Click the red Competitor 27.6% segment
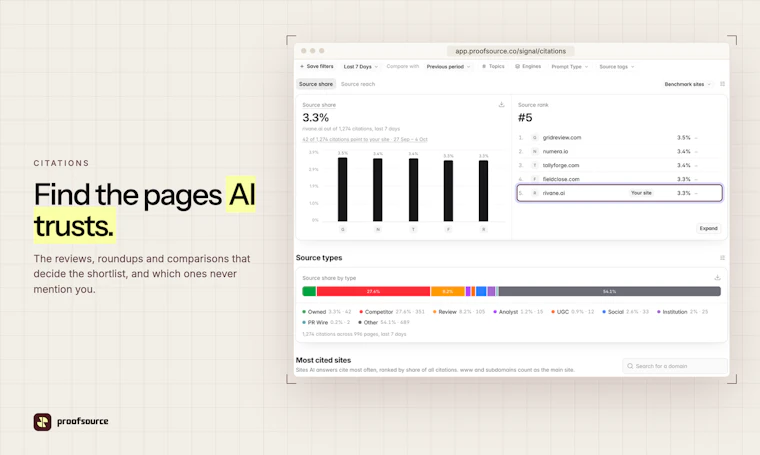 373,291
